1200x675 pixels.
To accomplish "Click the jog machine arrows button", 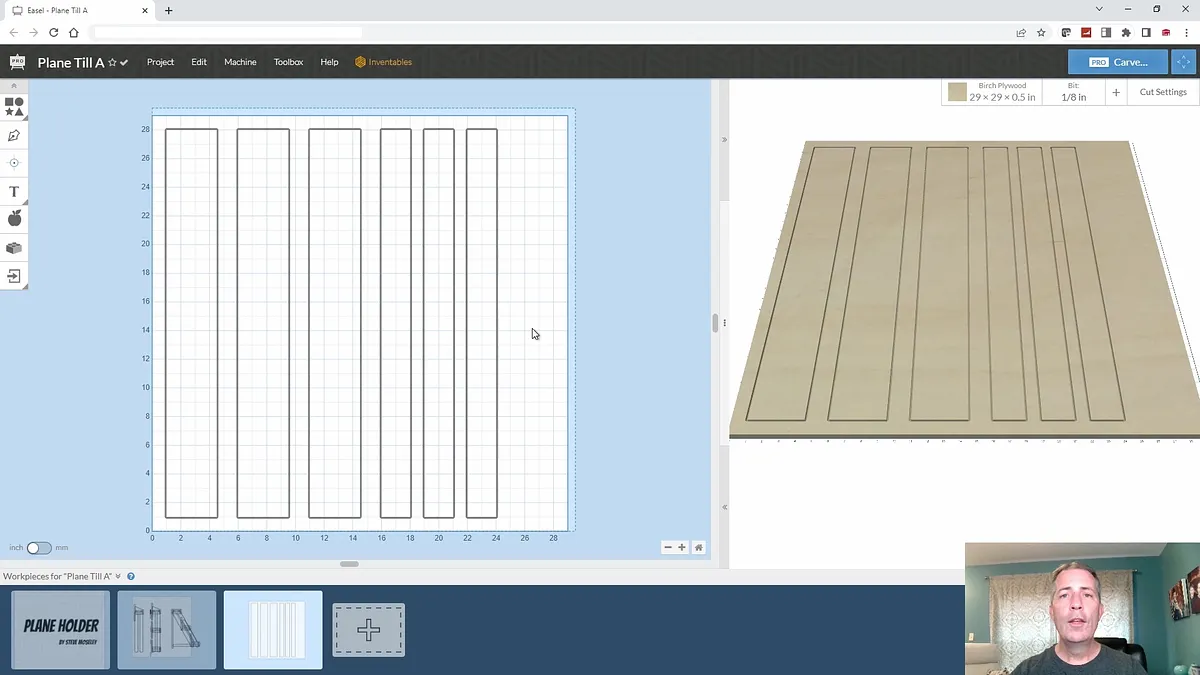I will 1184,62.
